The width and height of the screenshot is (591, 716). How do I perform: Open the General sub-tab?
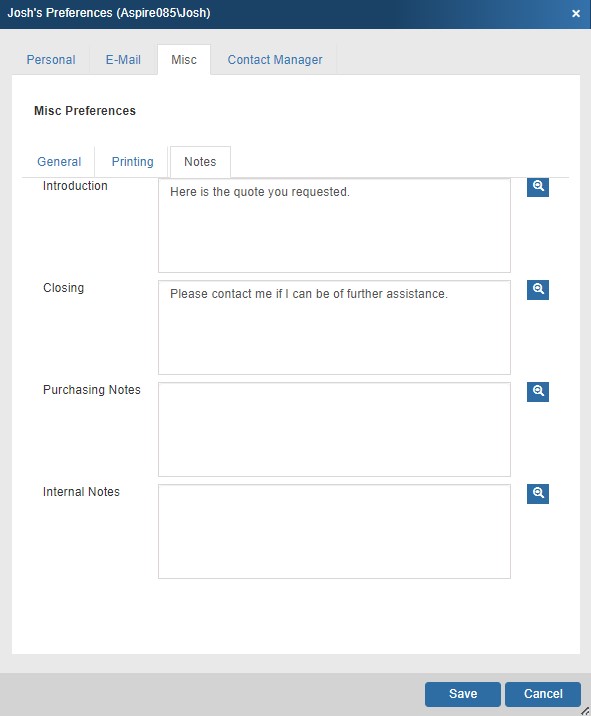(59, 162)
